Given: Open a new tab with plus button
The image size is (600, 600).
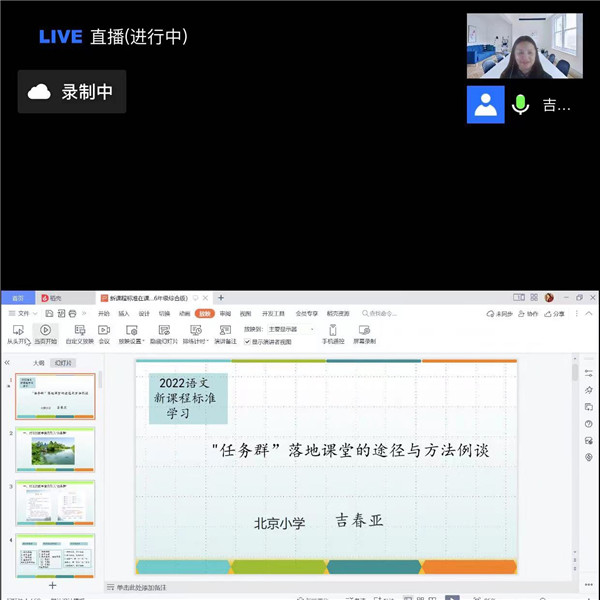Looking at the screenshot, I should 221,298.
